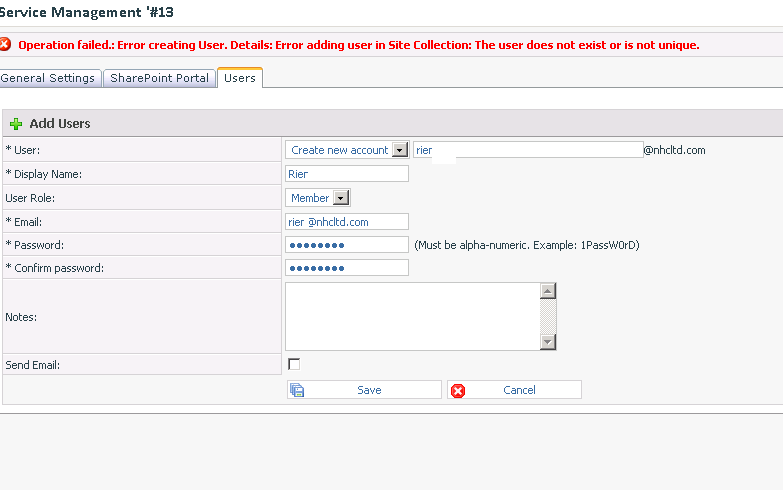Screen dimensions: 783x490
Task: Switch to the General Settings tab
Action: pyautogui.click(x=49, y=78)
